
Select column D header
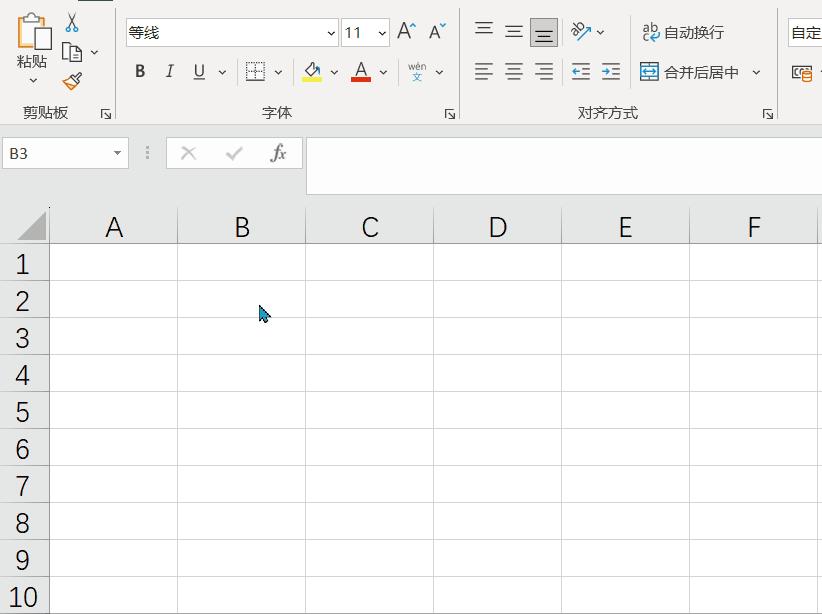click(497, 227)
